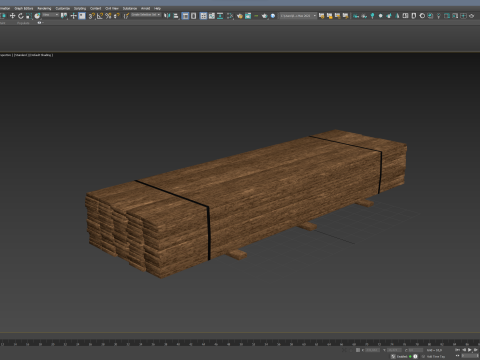
Task: Open the [Default Shading] viewport menu
Action: click(x=41, y=55)
